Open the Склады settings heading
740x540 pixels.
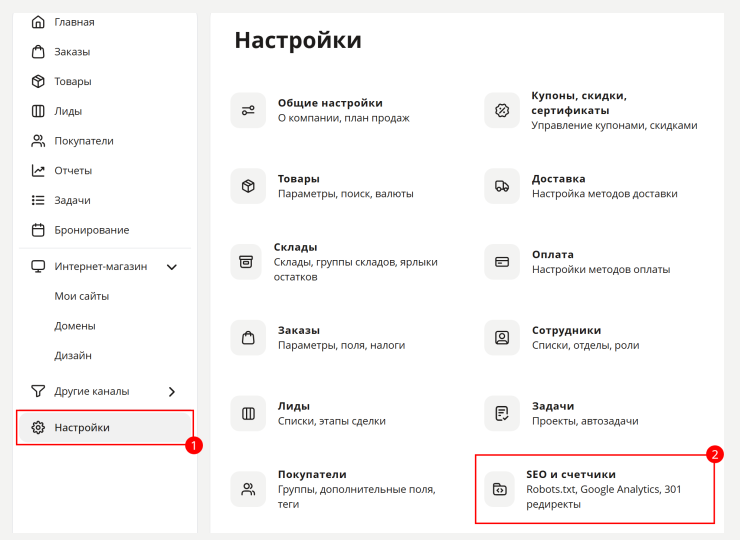point(295,247)
